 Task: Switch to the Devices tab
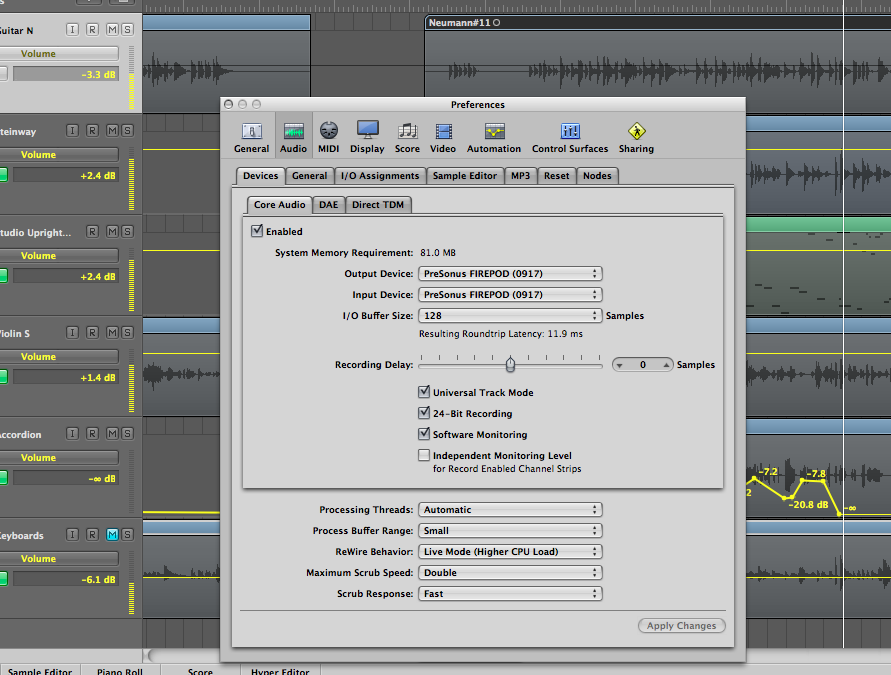[x=260, y=176]
